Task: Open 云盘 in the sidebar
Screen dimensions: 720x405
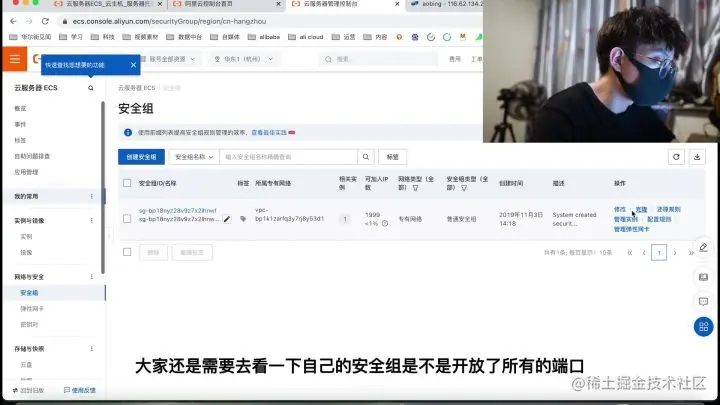Action: point(26,365)
